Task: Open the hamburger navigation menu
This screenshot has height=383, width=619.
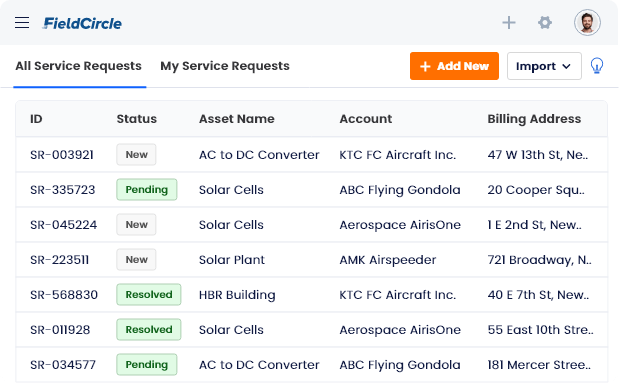Action: pyautogui.click(x=22, y=23)
